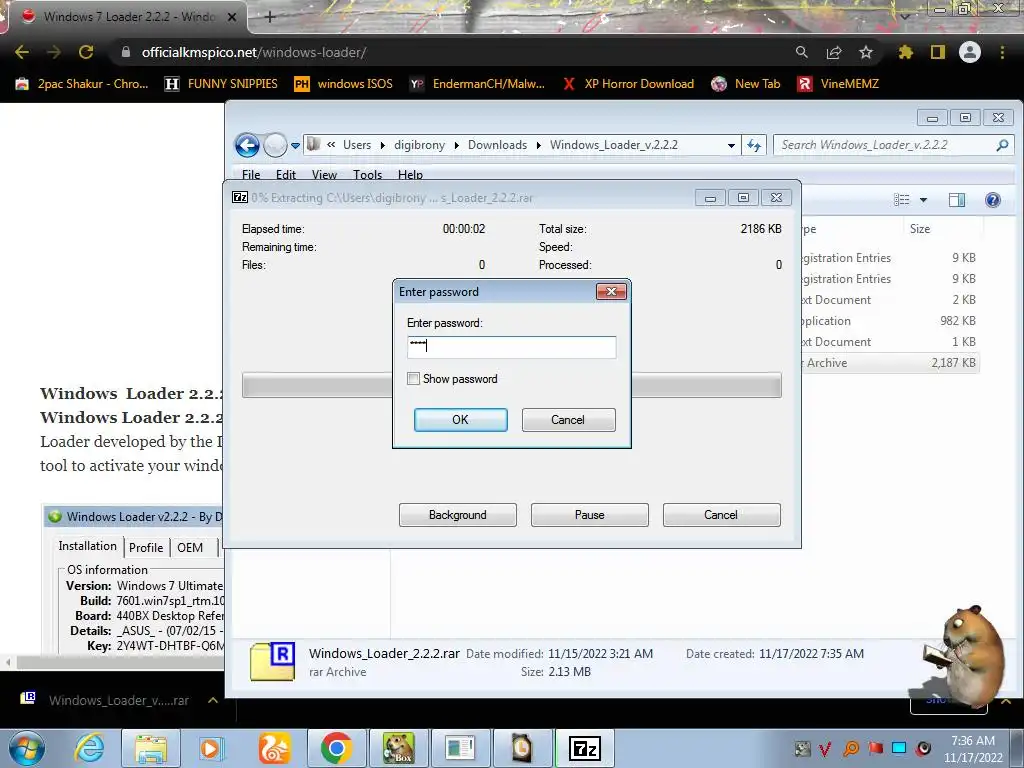Go back in Chrome browser
The image size is (1024, 768).
pyautogui.click(x=22, y=52)
